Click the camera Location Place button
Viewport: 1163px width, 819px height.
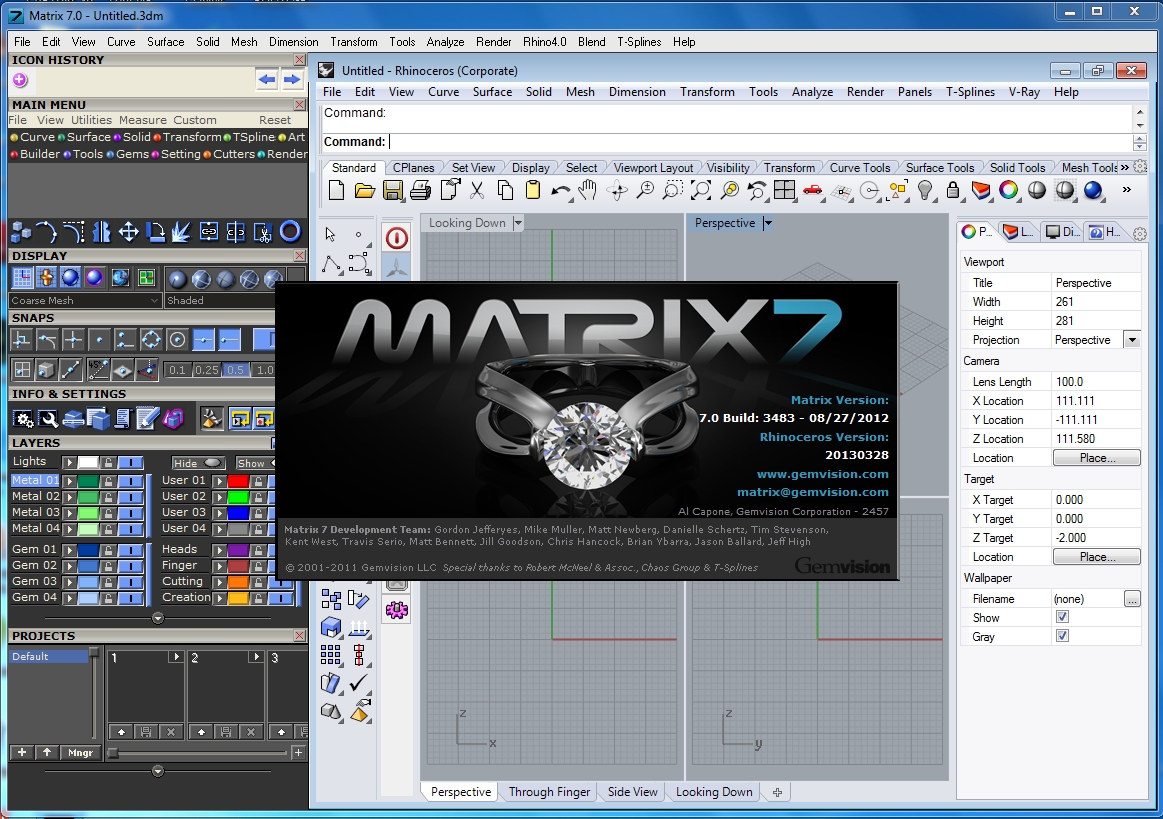coord(1096,458)
